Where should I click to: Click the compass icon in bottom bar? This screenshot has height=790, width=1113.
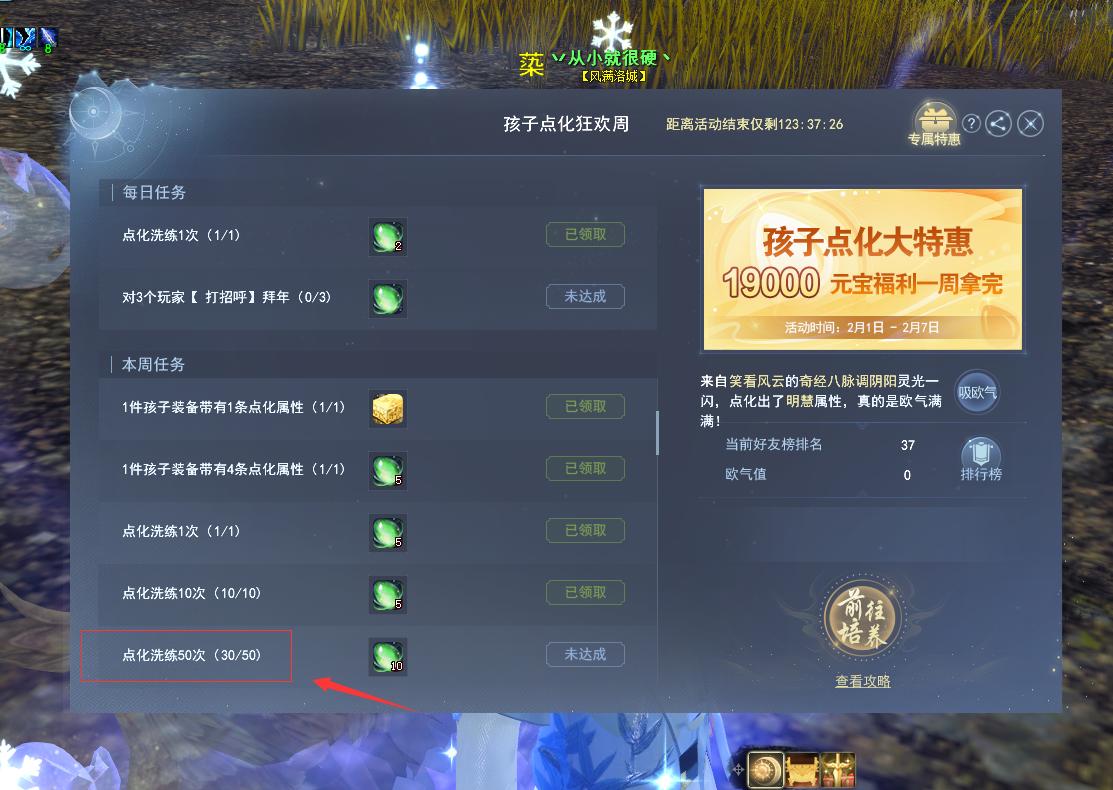pyautogui.click(x=766, y=770)
